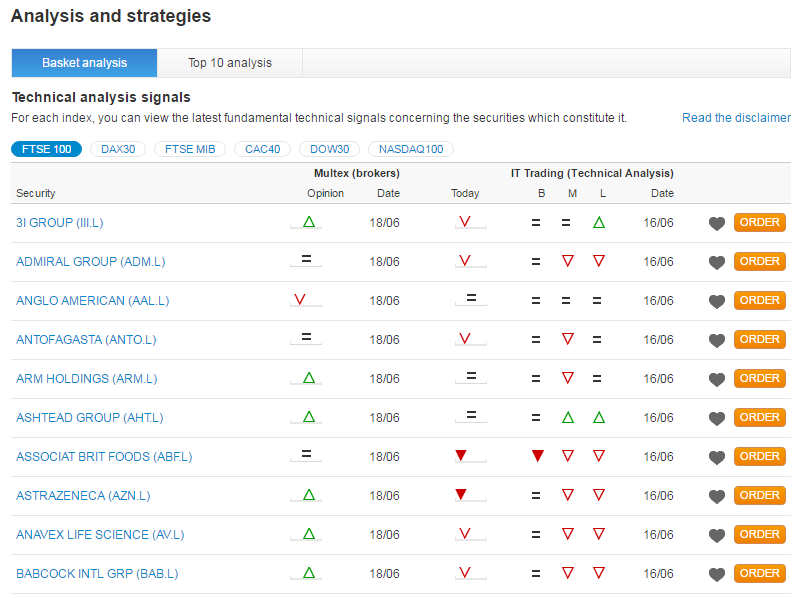Screen dimensions: 798x598
Task: Click heart icon for ASTRAZENECA
Action: 717,497
